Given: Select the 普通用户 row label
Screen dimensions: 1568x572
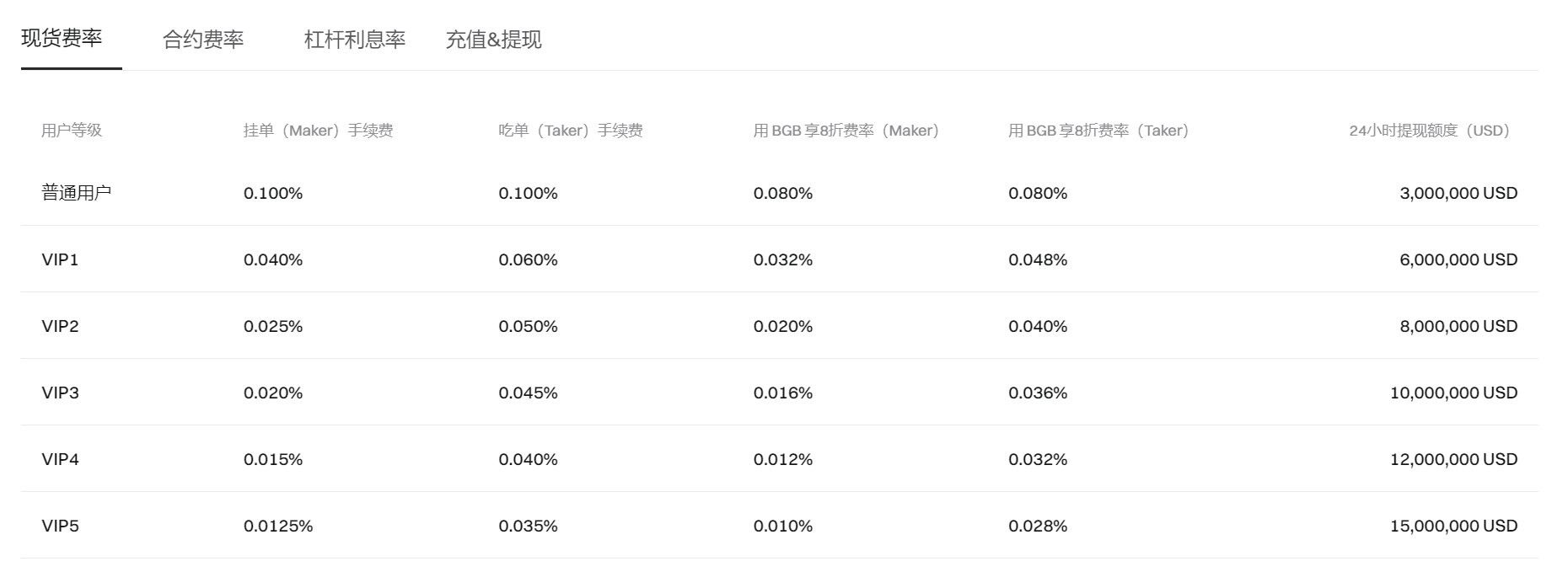Looking at the screenshot, I should click(77, 193).
